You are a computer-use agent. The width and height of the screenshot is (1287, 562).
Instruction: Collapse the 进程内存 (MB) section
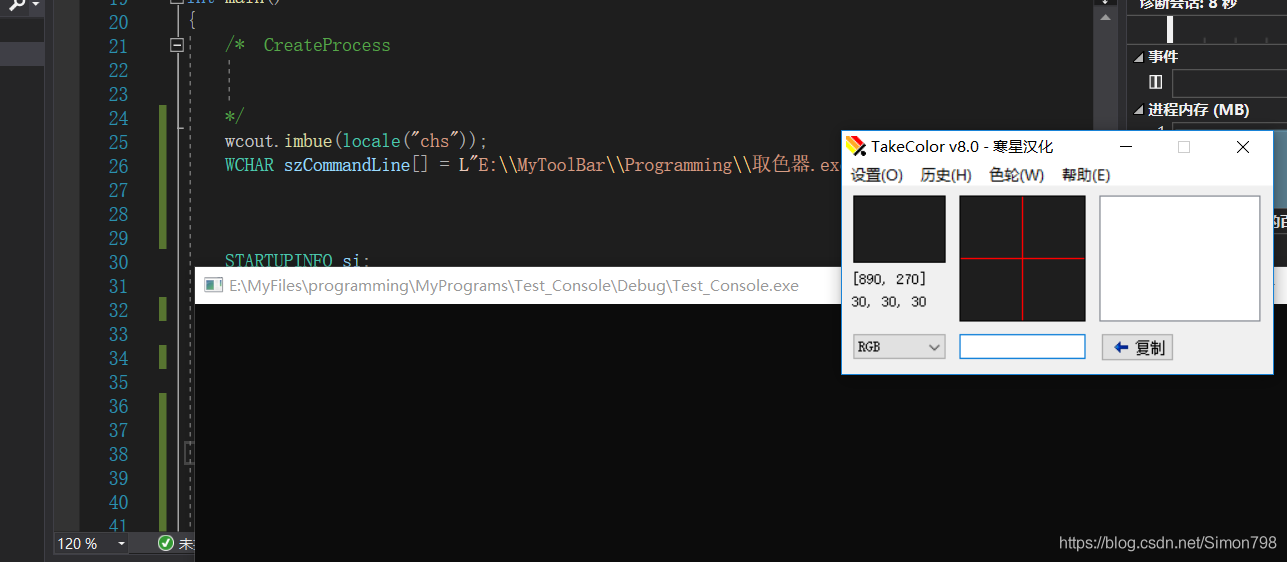(x=1138, y=110)
